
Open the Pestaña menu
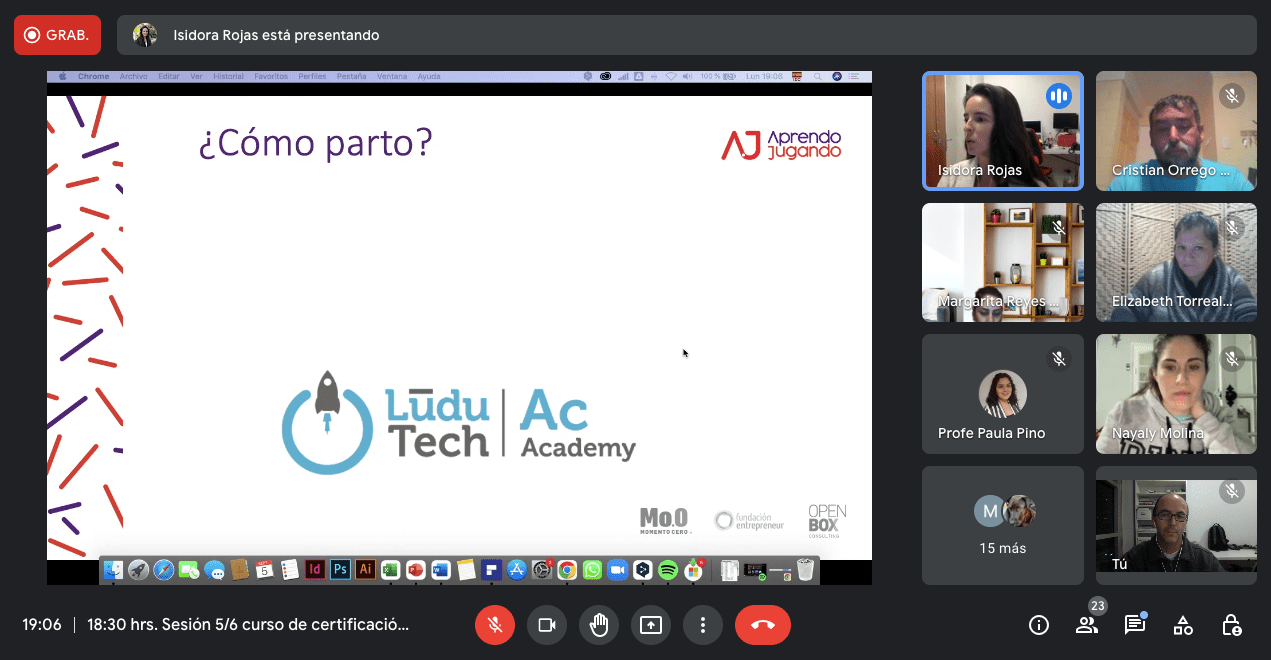click(351, 76)
